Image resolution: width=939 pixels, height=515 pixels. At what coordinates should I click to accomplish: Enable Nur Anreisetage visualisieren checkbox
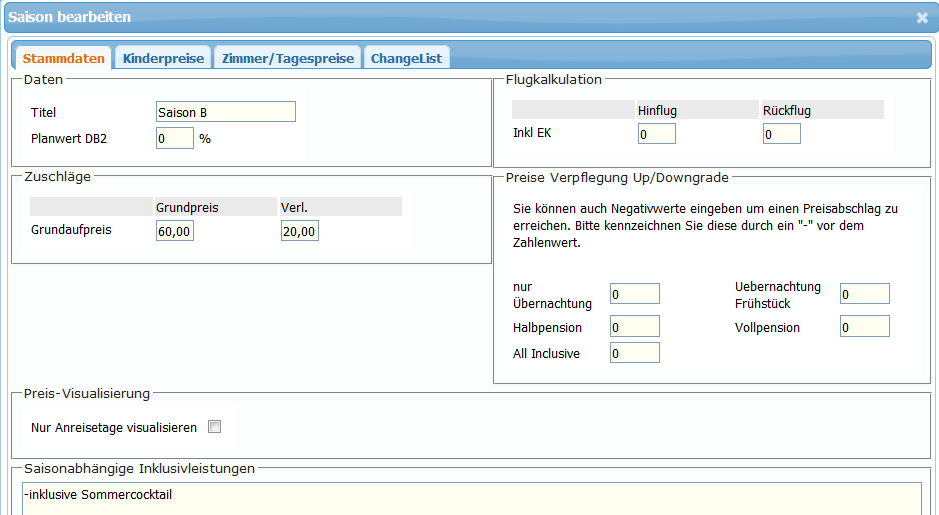pyautogui.click(x=214, y=427)
